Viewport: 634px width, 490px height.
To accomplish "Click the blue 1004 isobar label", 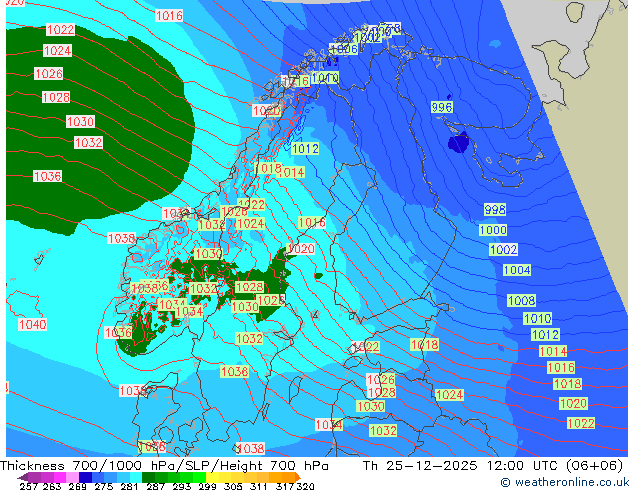I will (x=517, y=270).
